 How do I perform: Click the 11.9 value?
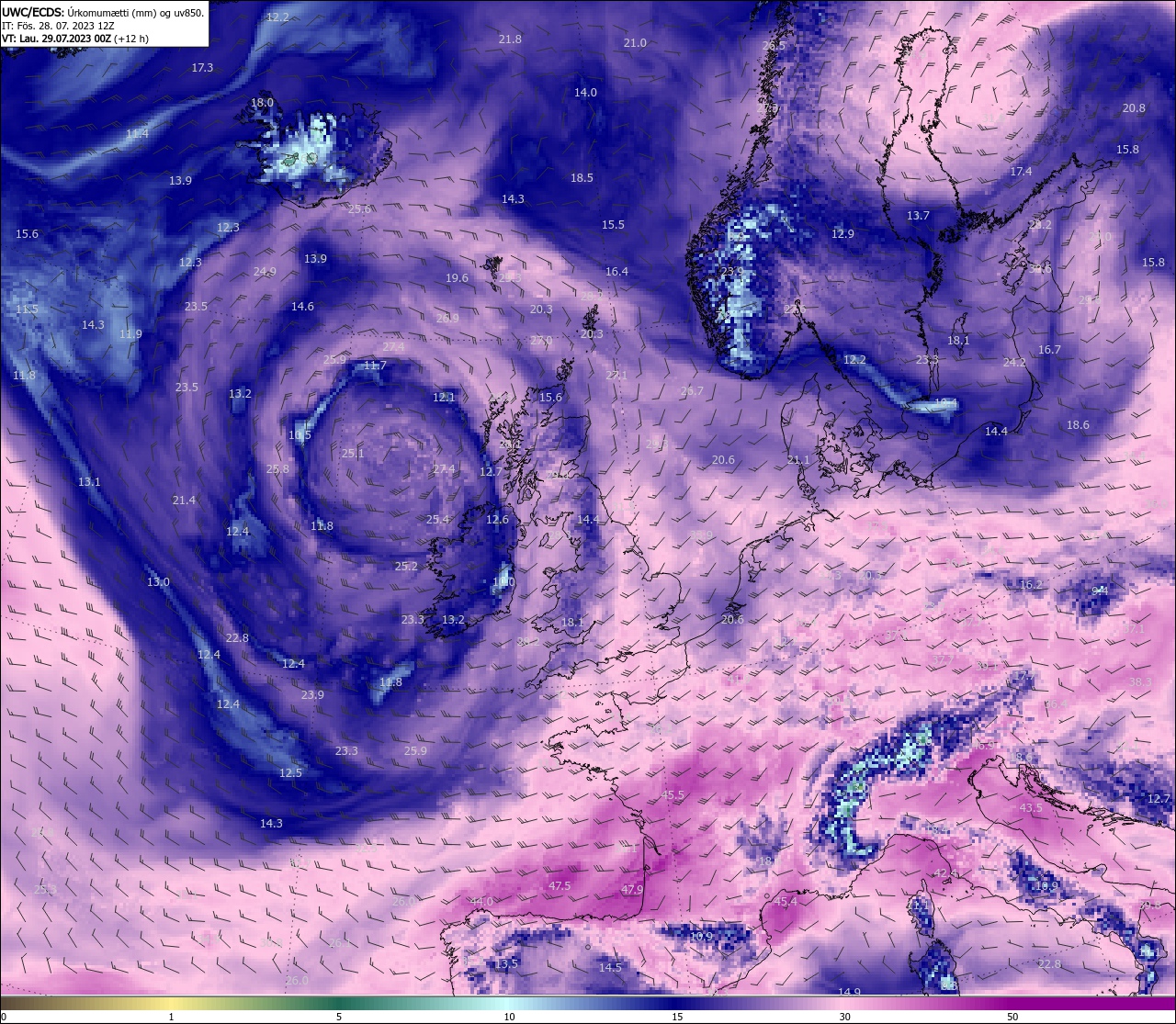(x=130, y=334)
